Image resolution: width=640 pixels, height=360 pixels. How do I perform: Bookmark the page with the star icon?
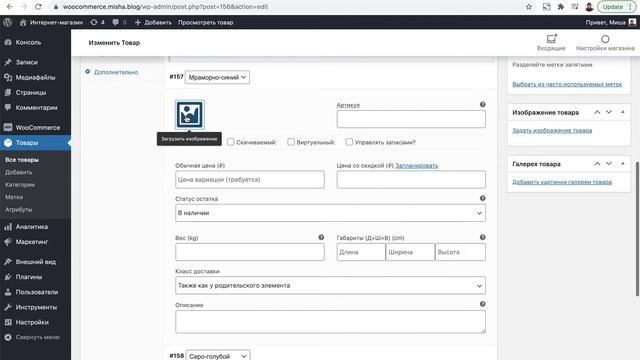point(529,7)
